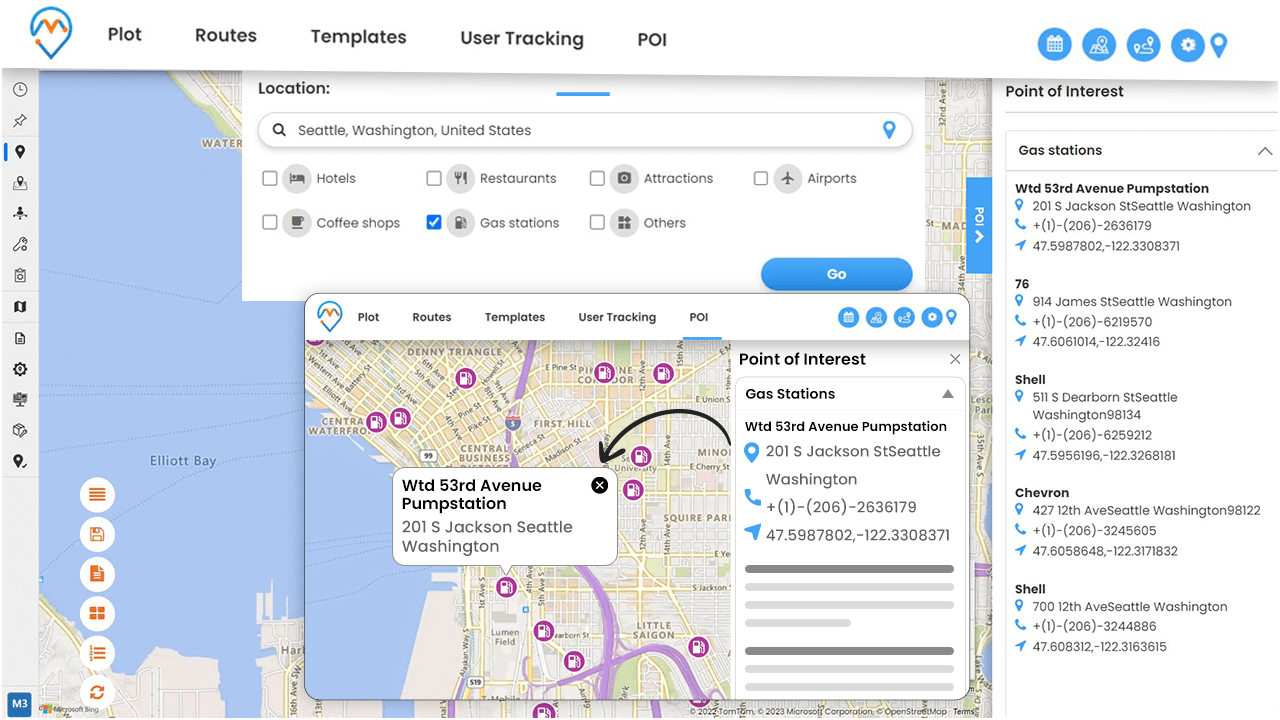The height and width of the screenshot is (720, 1280).
Task: Collapse the Gas stations section in right panel
Action: [x=1264, y=151]
